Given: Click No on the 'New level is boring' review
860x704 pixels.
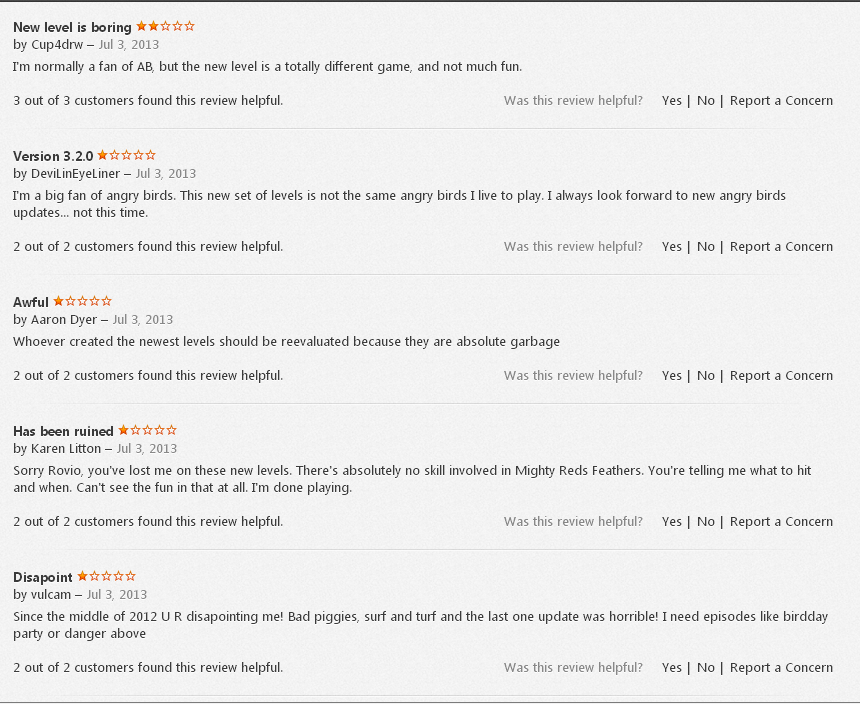Looking at the screenshot, I should 706,101.
